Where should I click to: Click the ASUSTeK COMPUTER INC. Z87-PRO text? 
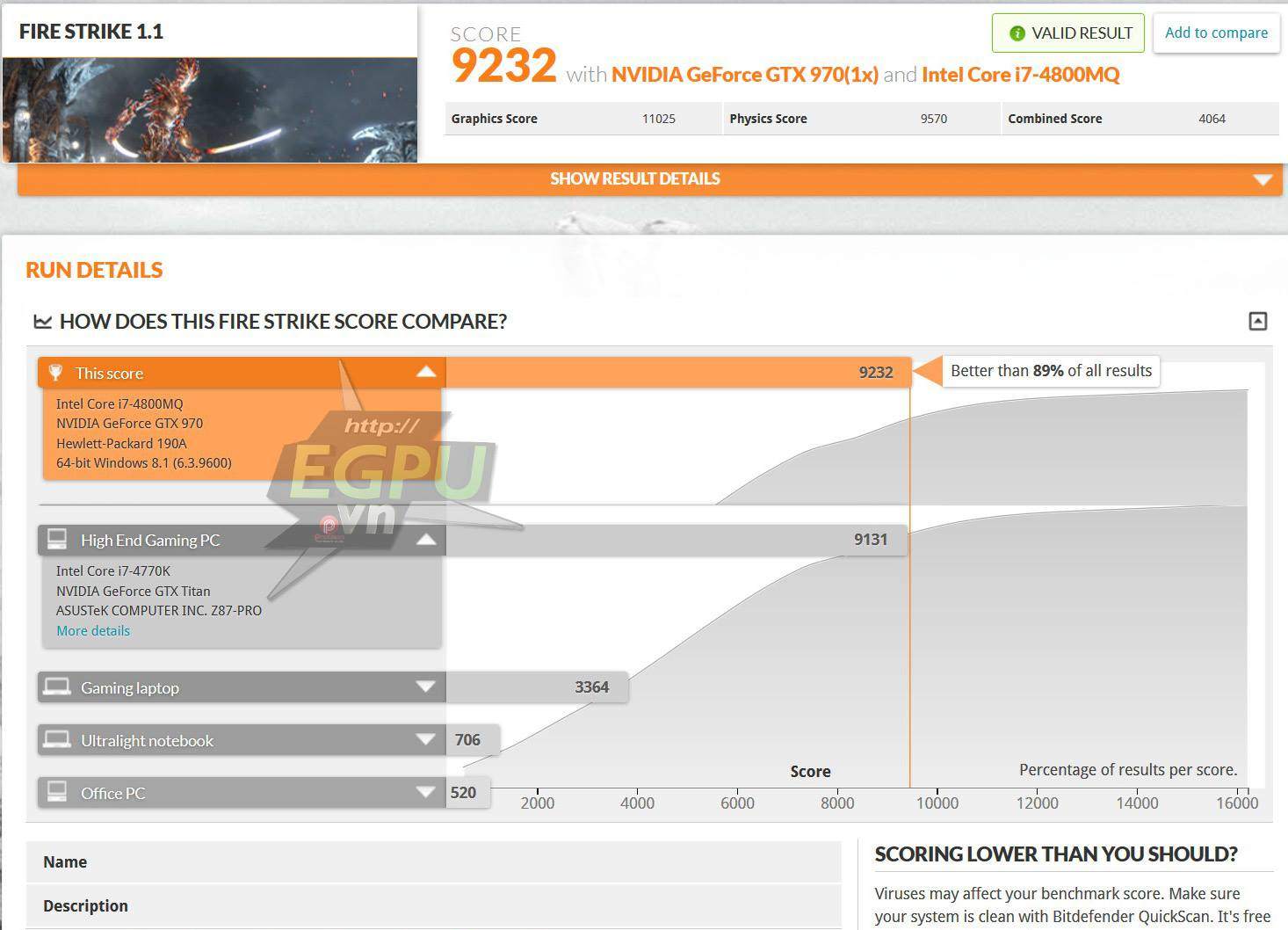(x=159, y=610)
